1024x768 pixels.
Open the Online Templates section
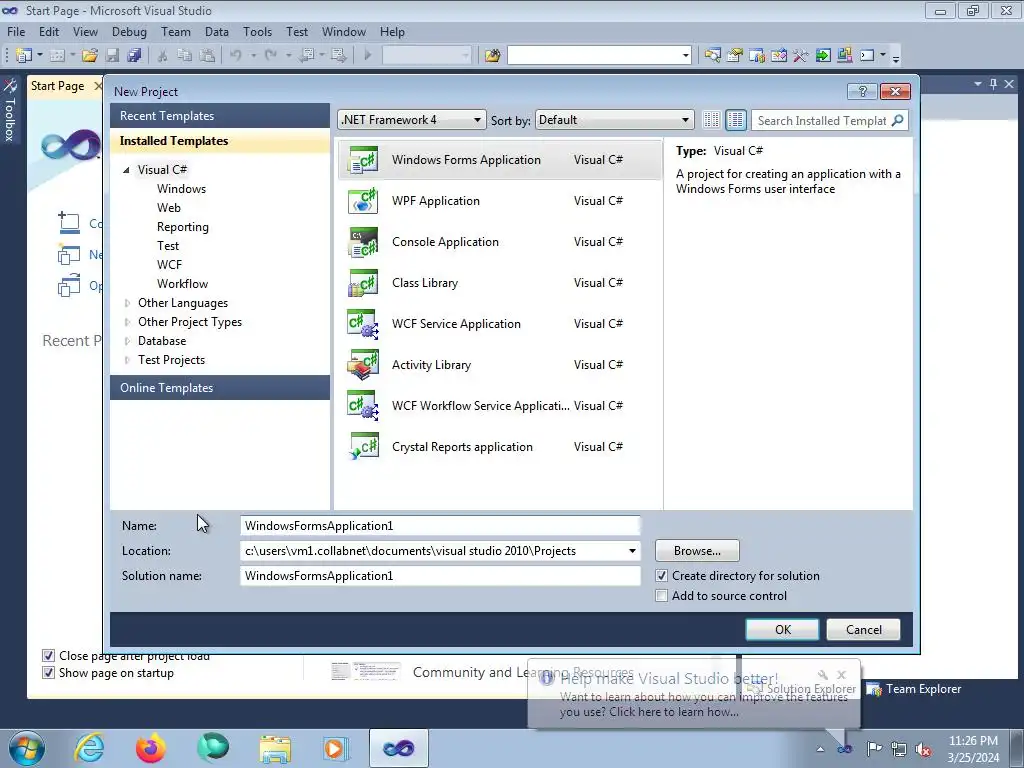point(220,388)
